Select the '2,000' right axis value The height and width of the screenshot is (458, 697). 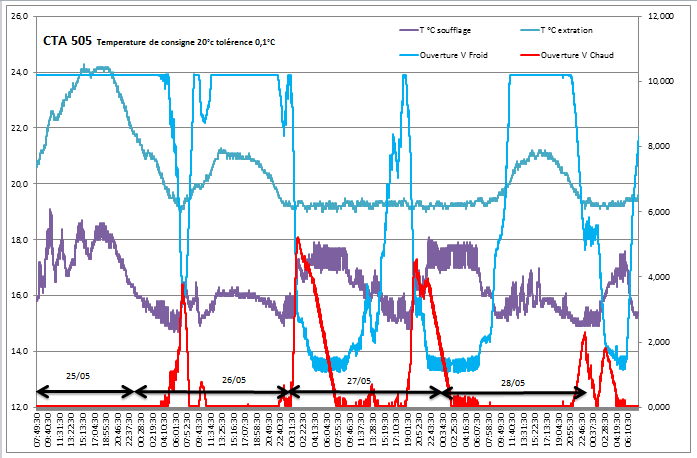click(659, 342)
